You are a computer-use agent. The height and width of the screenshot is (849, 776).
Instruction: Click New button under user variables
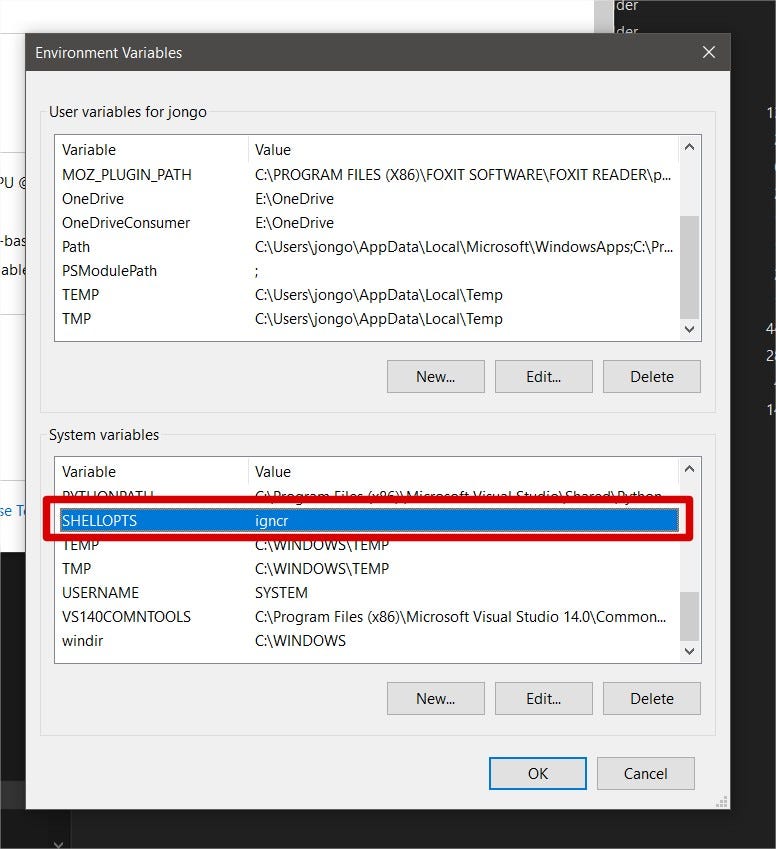coord(435,377)
